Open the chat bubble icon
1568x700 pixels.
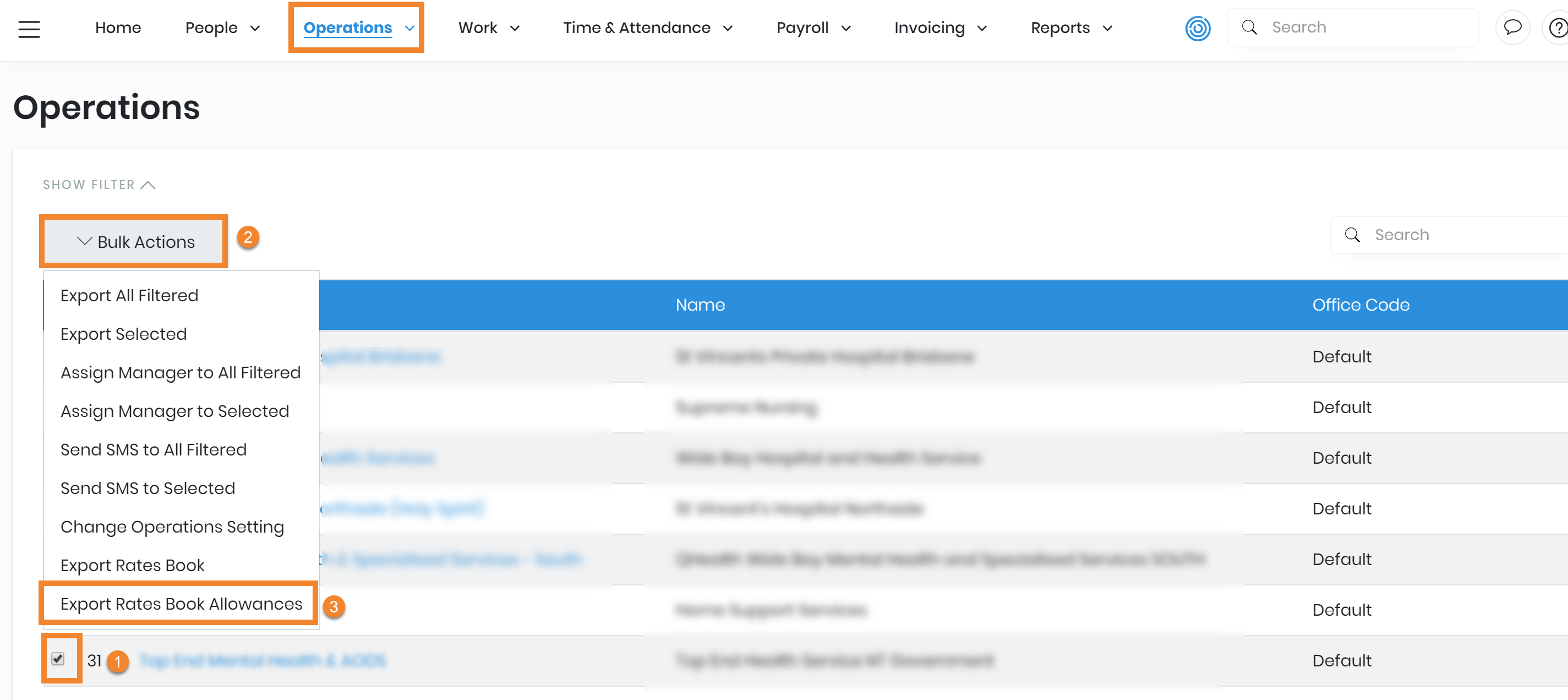[1511, 28]
